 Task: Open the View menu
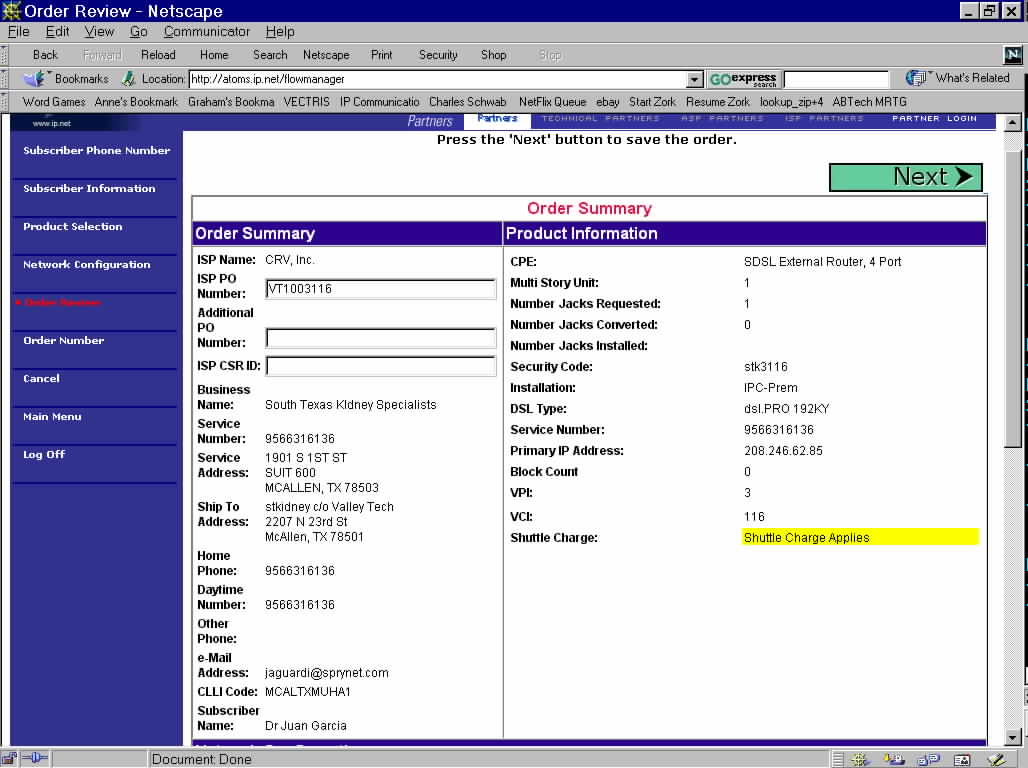pyautogui.click(x=99, y=31)
